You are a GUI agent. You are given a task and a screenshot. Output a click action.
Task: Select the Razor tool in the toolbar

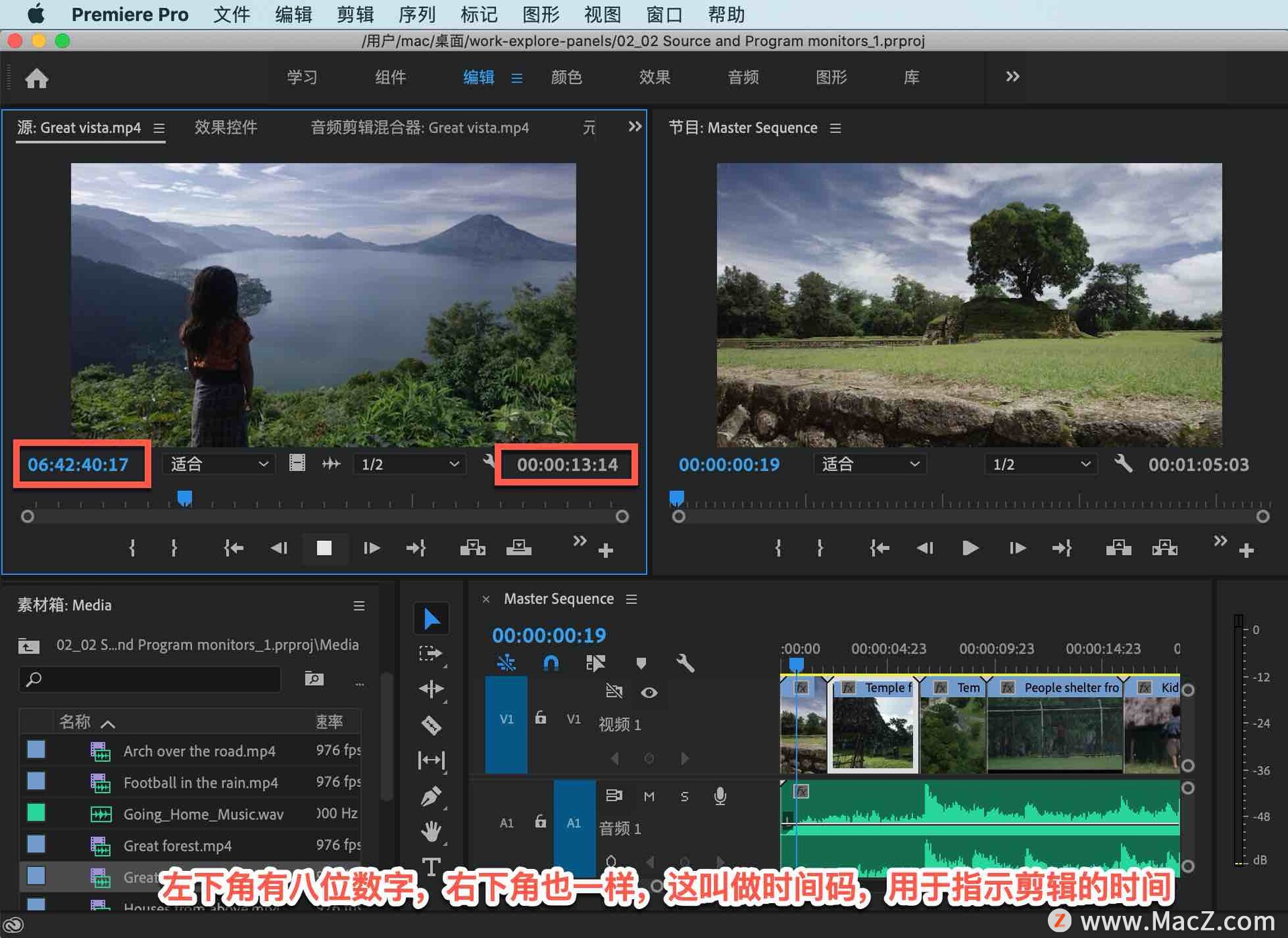pyautogui.click(x=431, y=725)
